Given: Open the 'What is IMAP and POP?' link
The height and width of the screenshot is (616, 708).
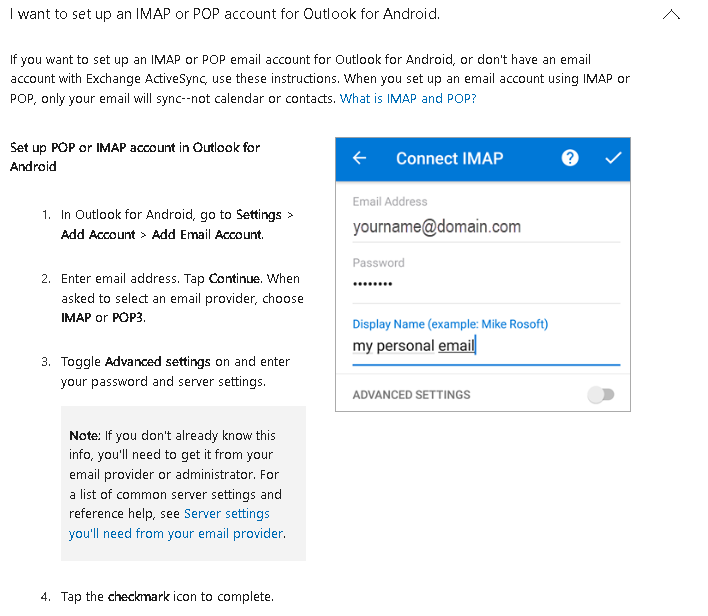Looking at the screenshot, I should 408,98.
